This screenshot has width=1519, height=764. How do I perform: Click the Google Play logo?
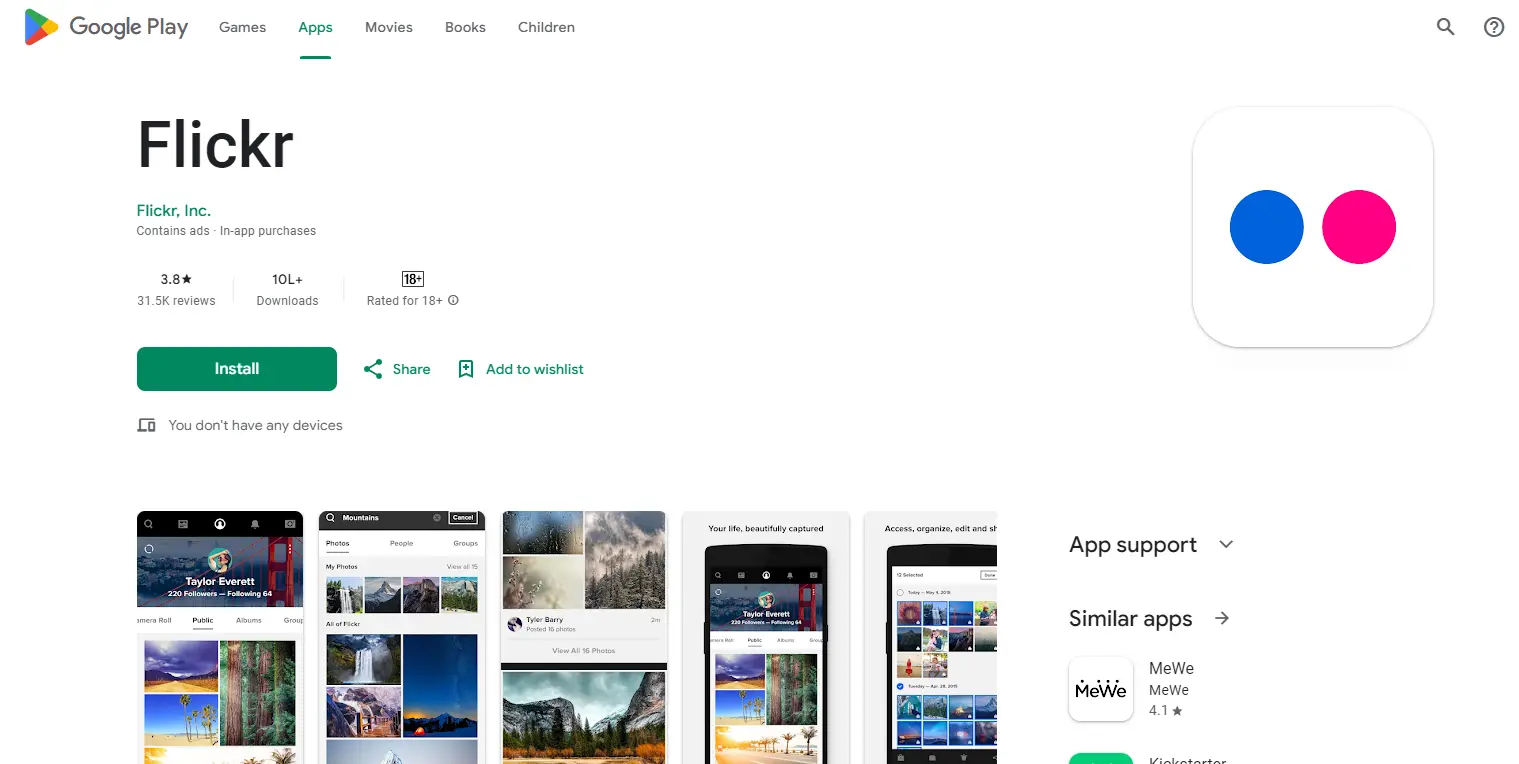tap(106, 27)
